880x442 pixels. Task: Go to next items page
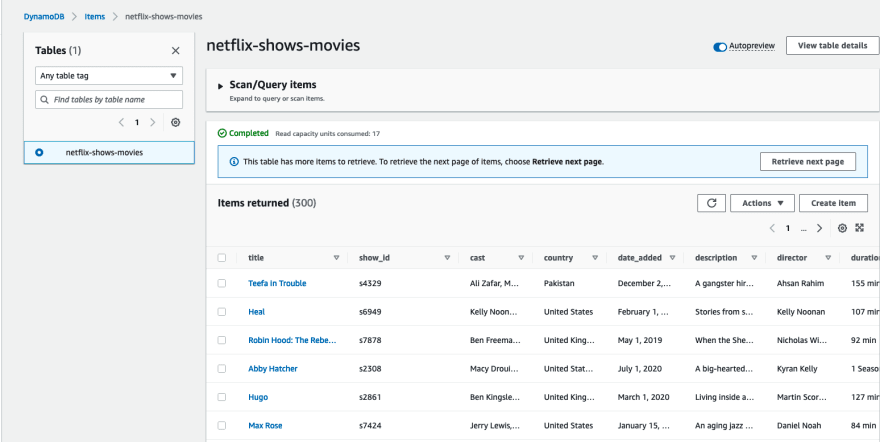coord(819,228)
